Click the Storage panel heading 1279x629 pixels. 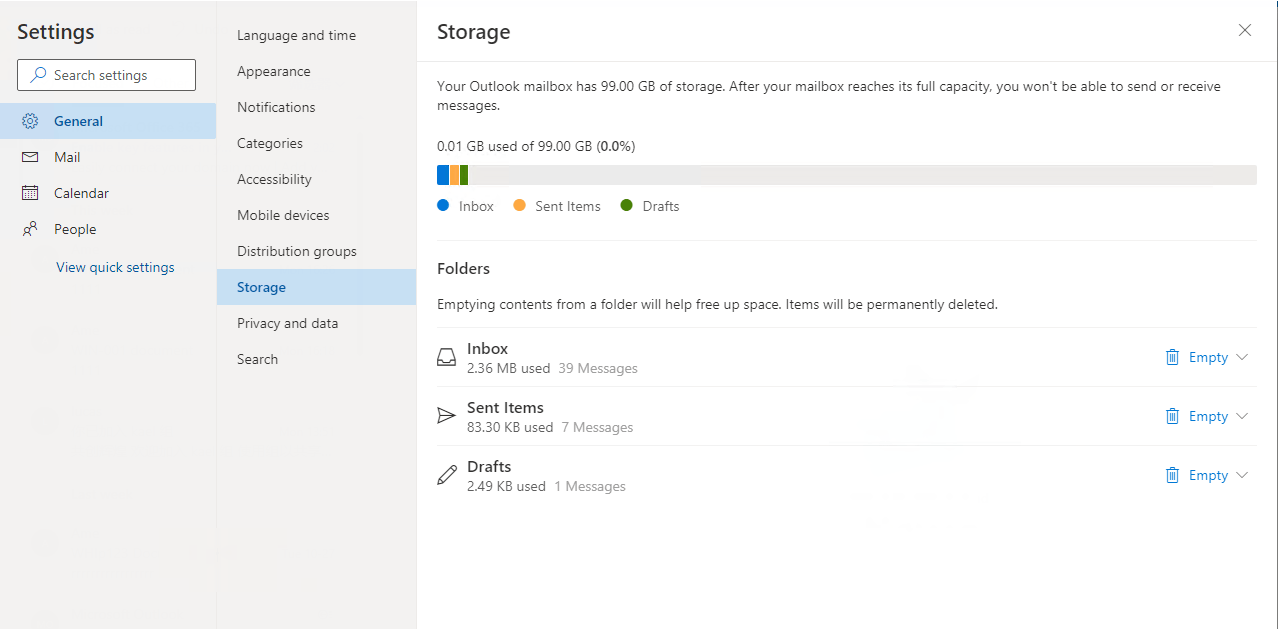click(x=474, y=32)
